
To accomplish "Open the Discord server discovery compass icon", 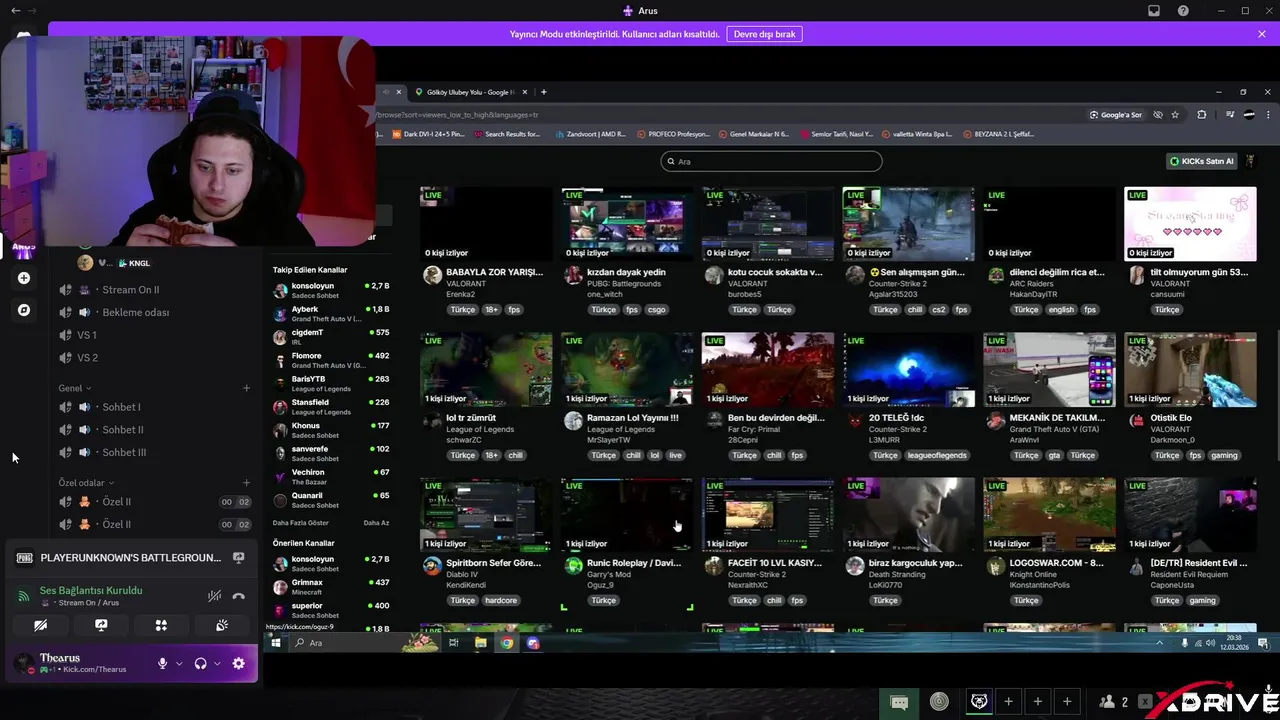I will 24,310.
